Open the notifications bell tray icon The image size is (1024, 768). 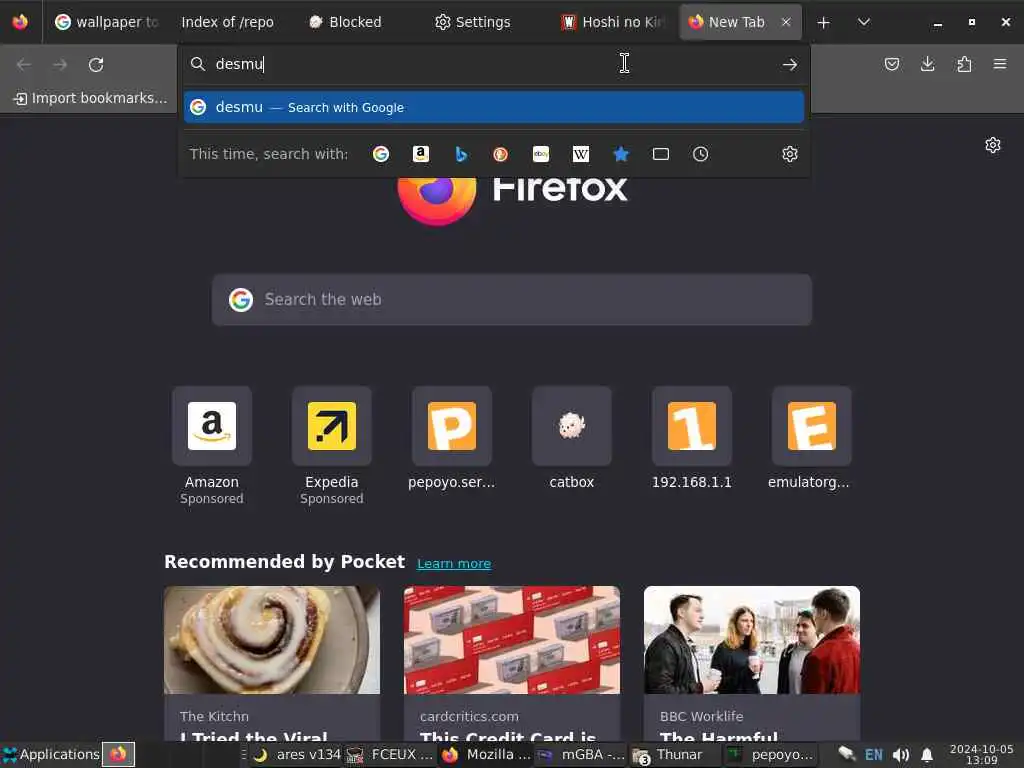pos(926,755)
